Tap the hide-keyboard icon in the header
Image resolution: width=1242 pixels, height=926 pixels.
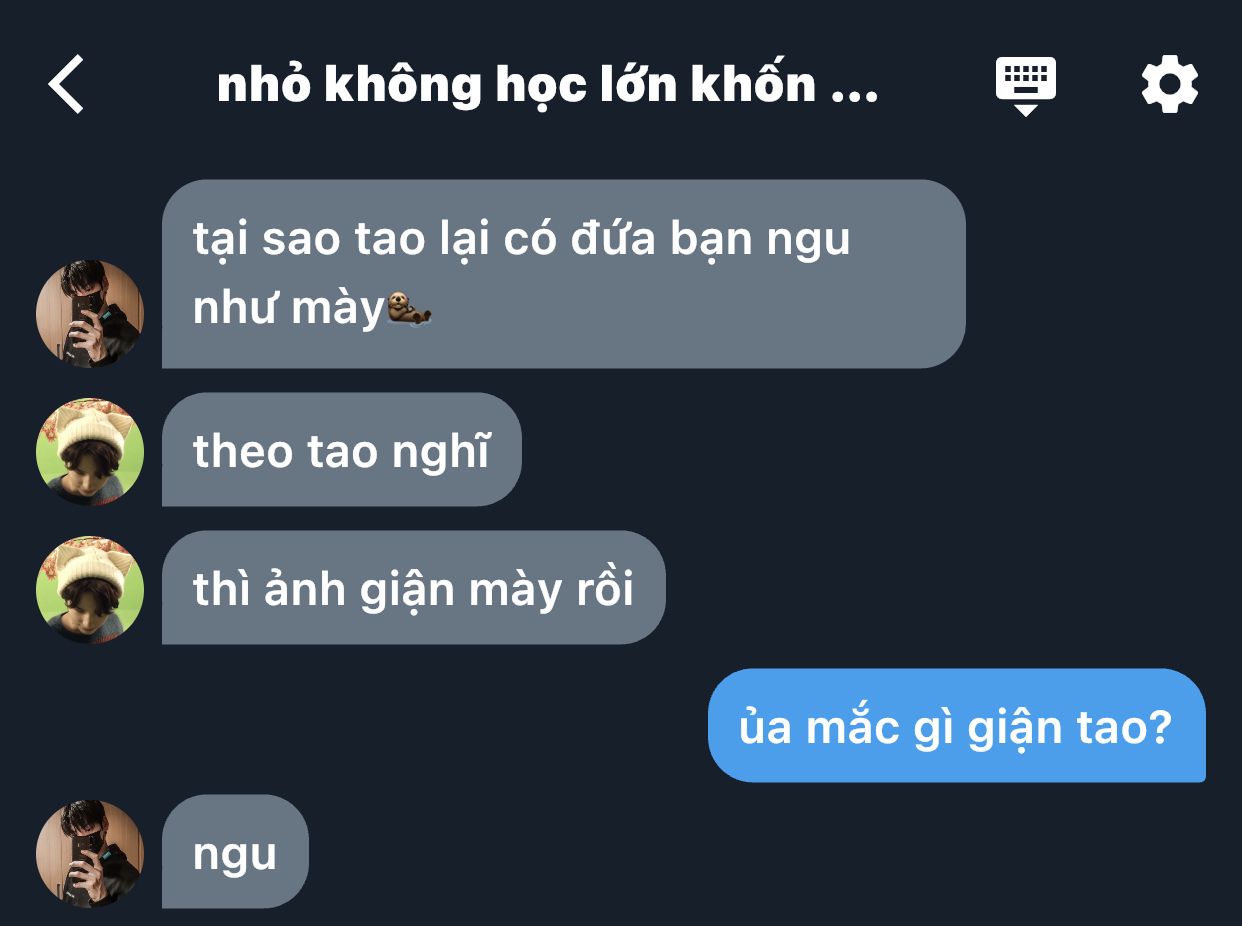(x=1026, y=86)
